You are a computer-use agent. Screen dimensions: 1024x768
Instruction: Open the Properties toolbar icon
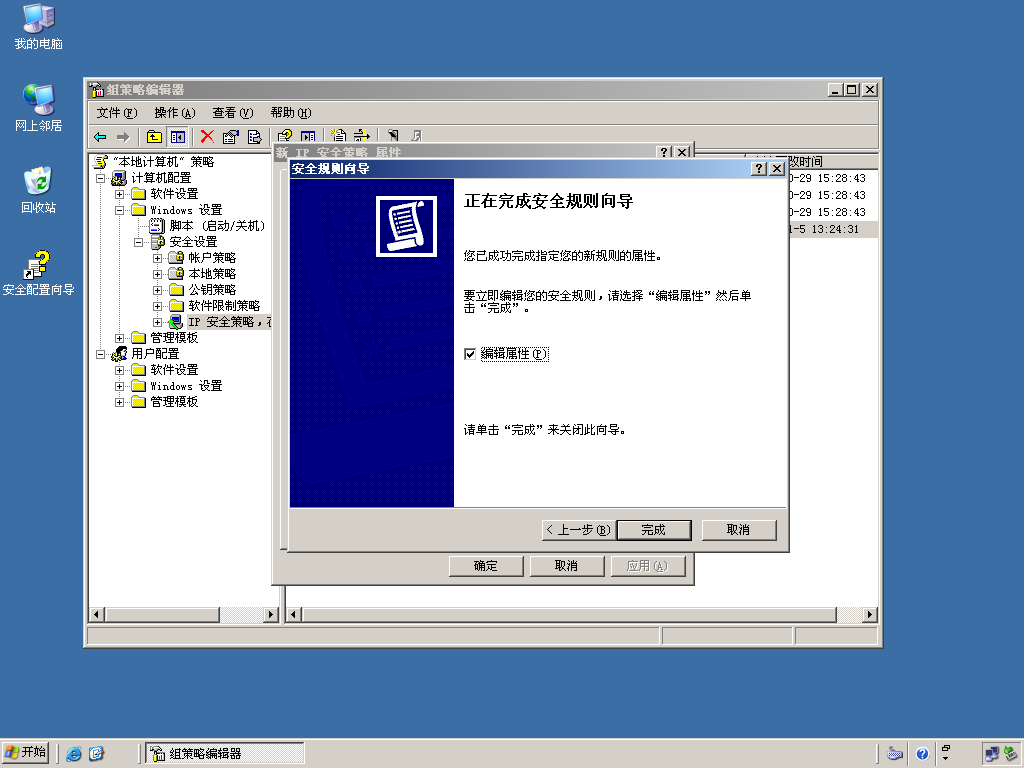click(x=231, y=136)
